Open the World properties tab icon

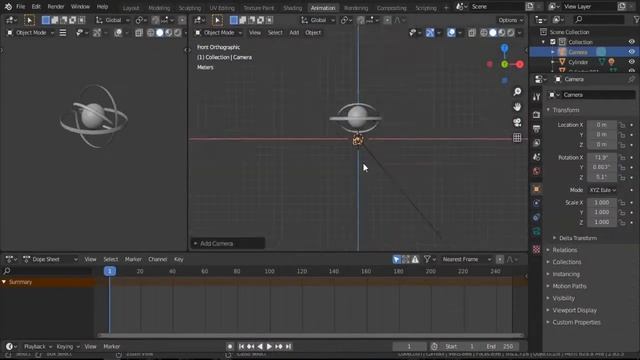point(536,171)
